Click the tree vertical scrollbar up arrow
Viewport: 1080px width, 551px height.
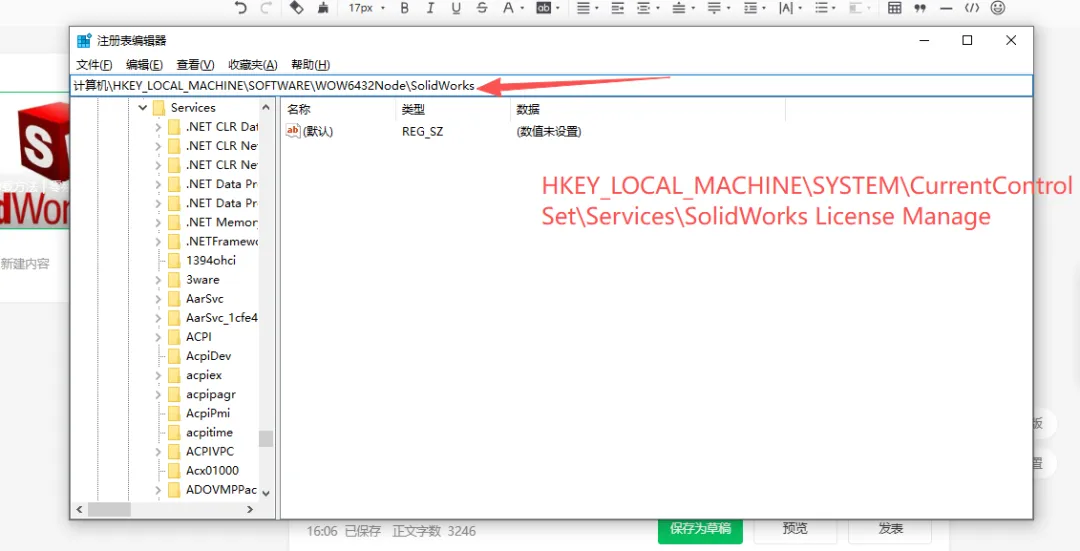pyautogui.click(x=266, y=107)
